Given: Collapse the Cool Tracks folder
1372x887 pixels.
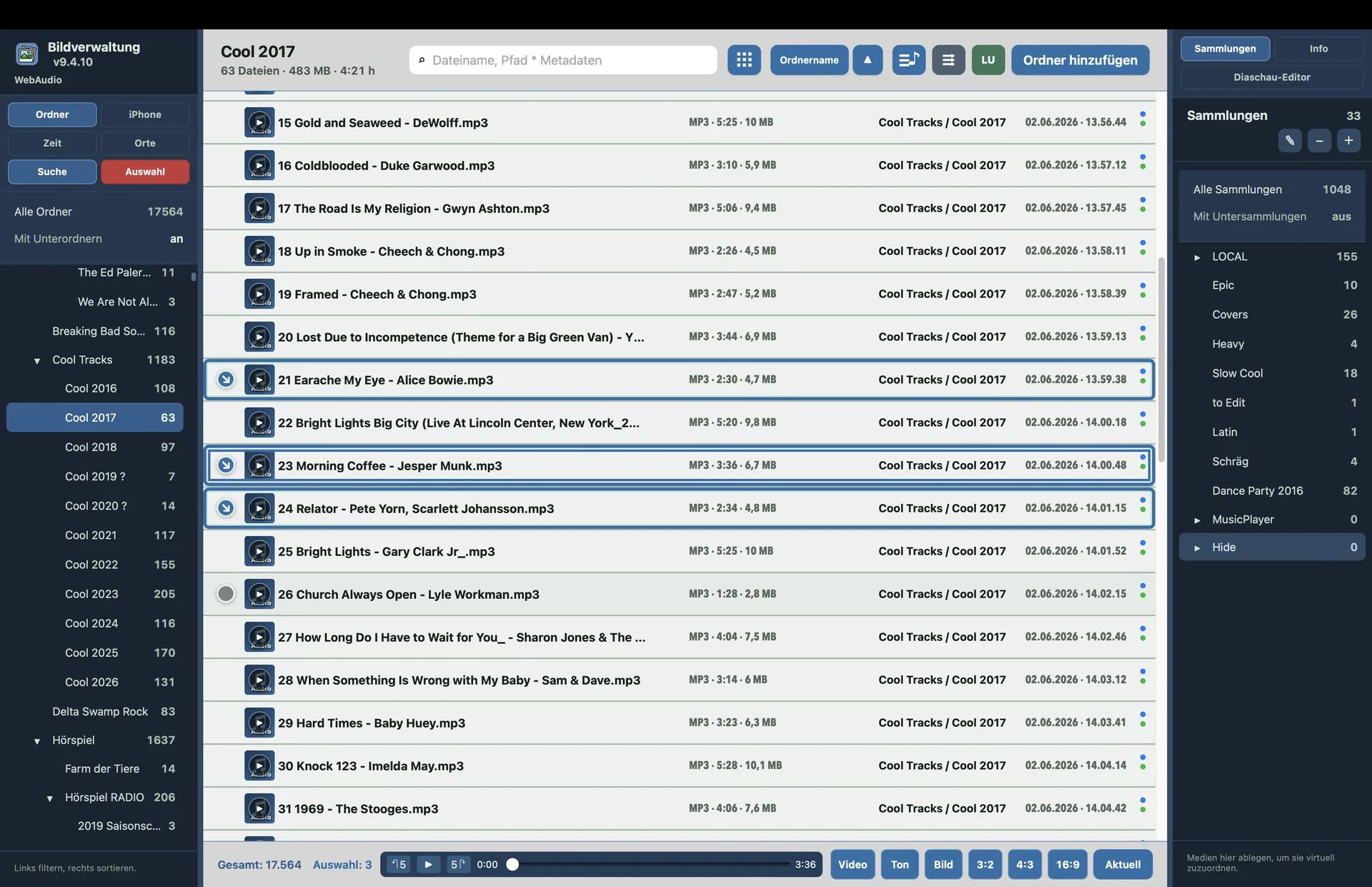Looking at the screenshot, I should click(37, 360).
